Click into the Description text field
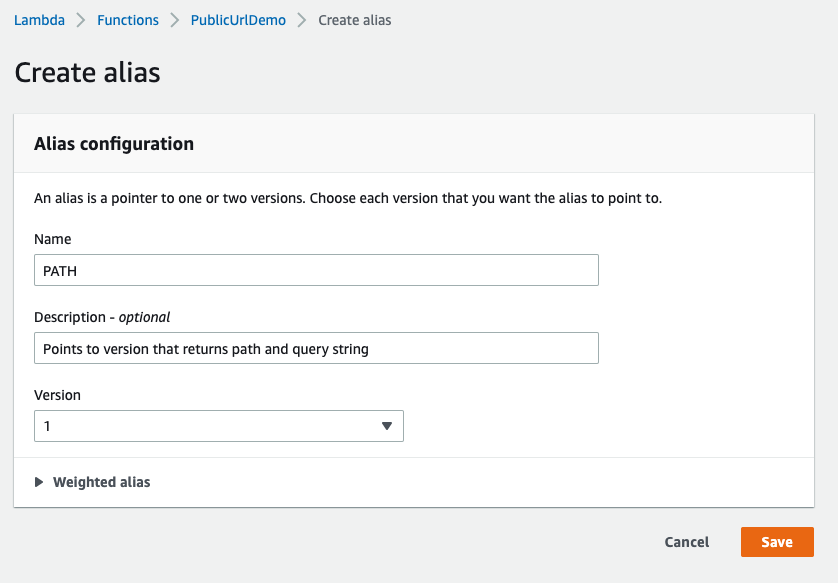Image resolution: width=838 pixels, height=583 pixels. [316, 348]
